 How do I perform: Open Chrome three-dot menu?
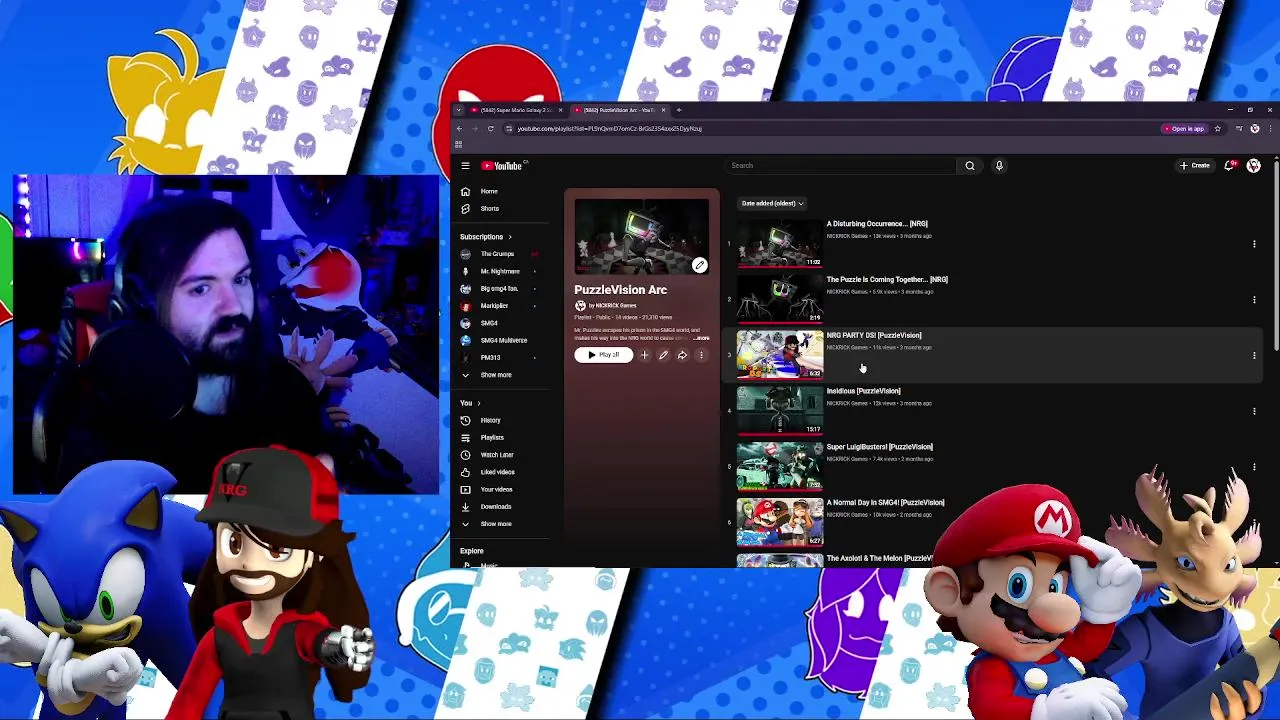(x=1269, y=129)
